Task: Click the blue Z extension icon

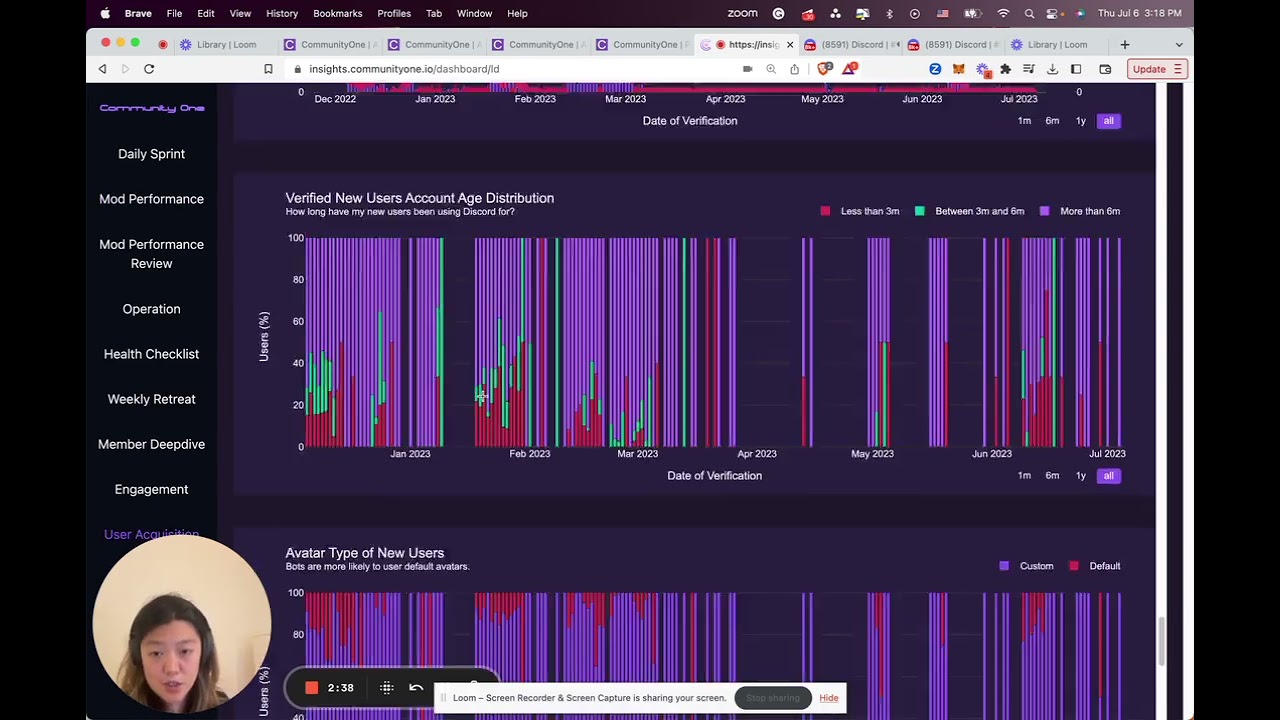Action: (x=935, y=69)
